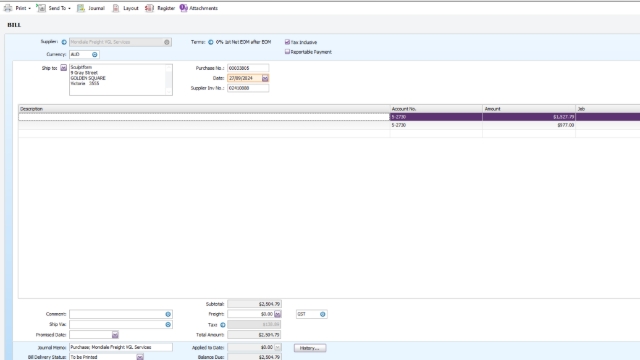Click the Total Amount value field
The width and height of the screenshot is (640, 360).
(x=254, y=335)
